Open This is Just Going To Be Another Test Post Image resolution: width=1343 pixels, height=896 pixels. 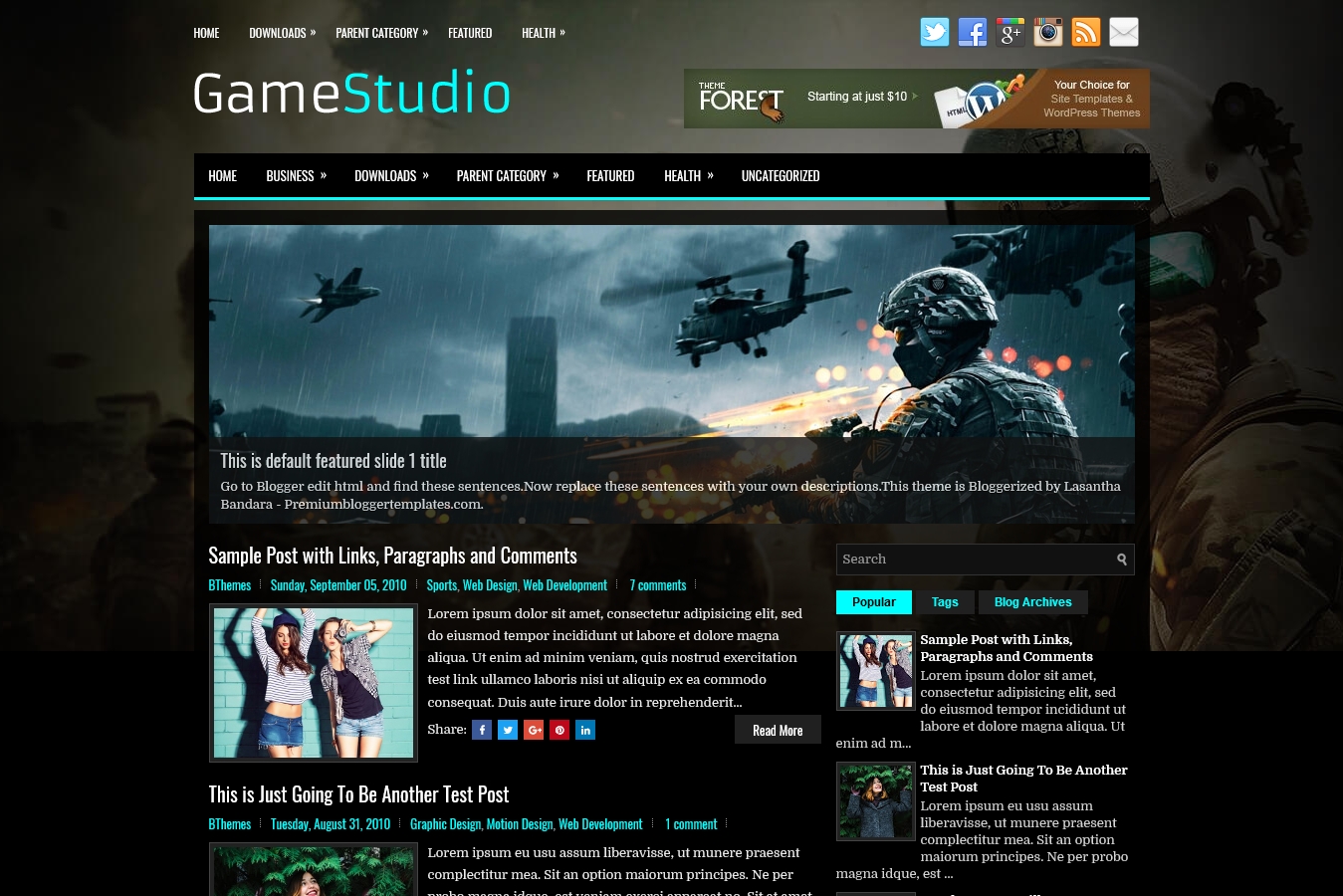pyautogui.click(x=358, y=794)
